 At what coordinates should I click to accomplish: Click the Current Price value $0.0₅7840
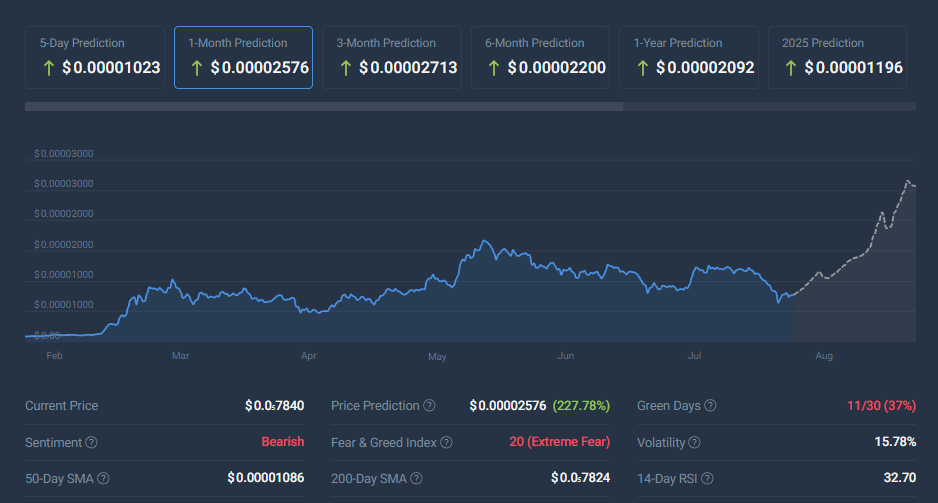pos(275,406)
